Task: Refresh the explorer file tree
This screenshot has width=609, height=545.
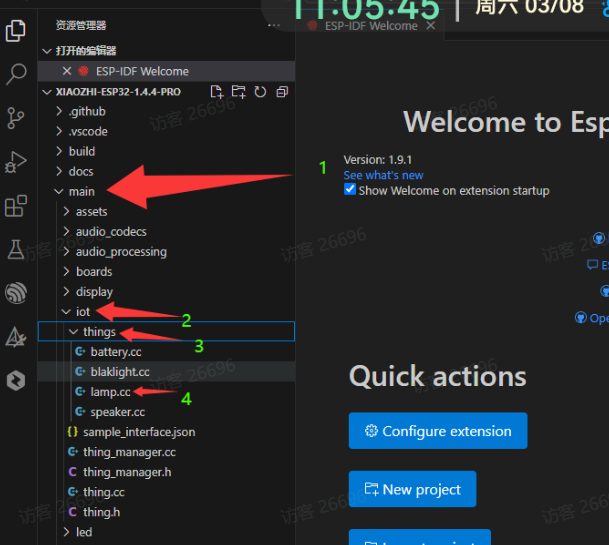Action: pyautogui.click(x=260, y=92)
